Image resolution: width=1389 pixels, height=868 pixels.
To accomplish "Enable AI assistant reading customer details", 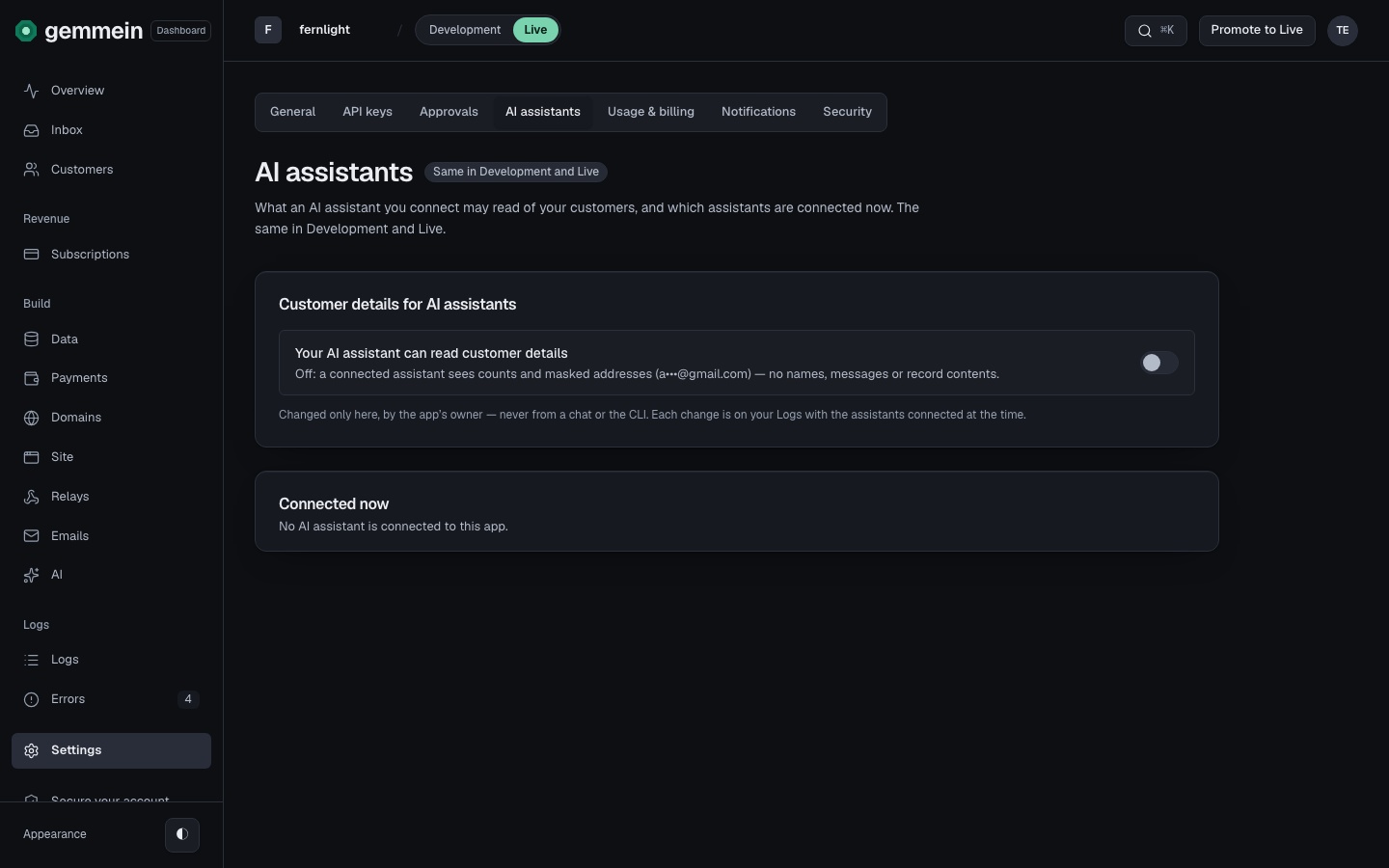I will coord(1158,363).
